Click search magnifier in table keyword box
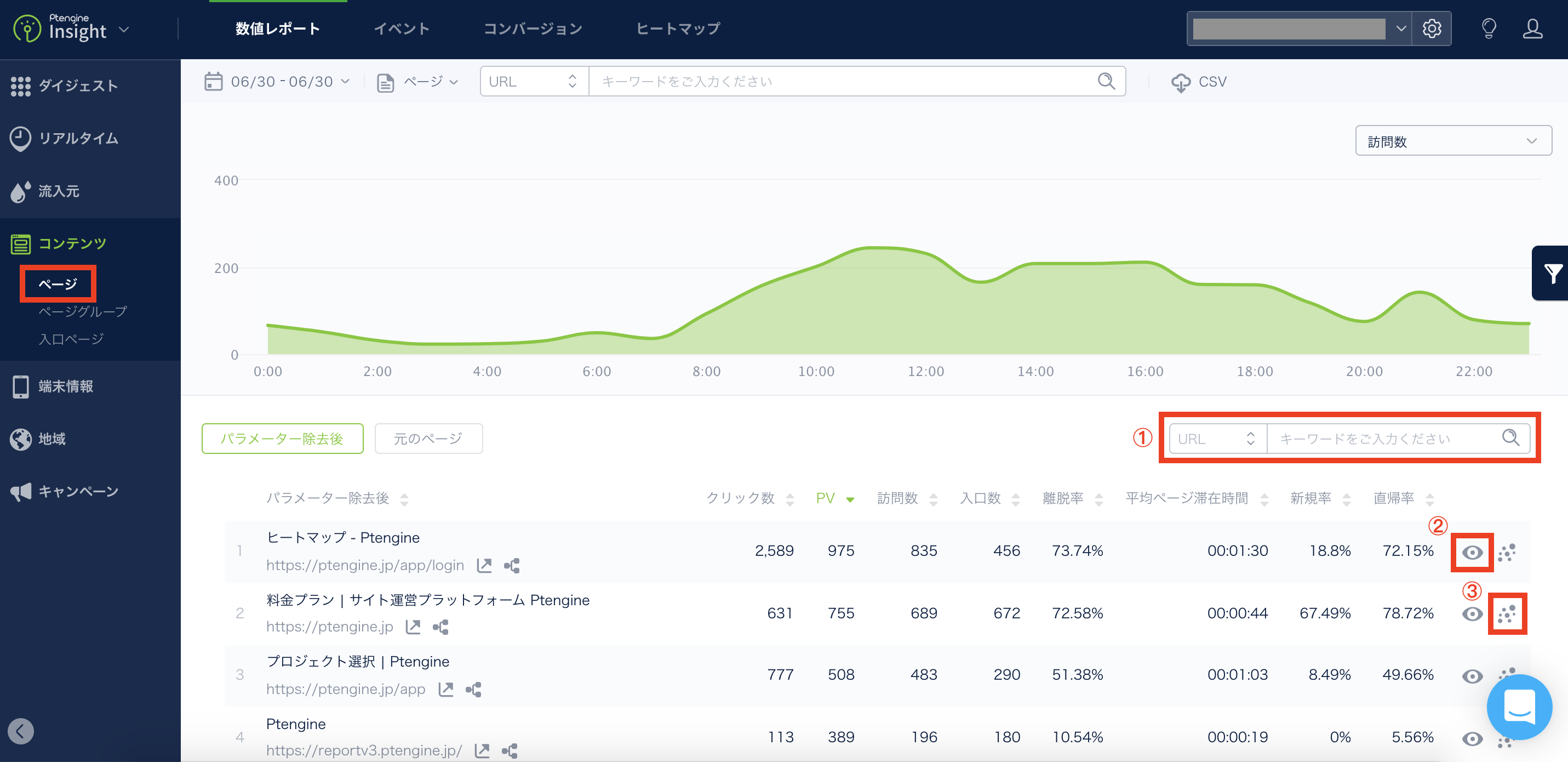Screen dimensions: 1568x762 coord(1511,437)
